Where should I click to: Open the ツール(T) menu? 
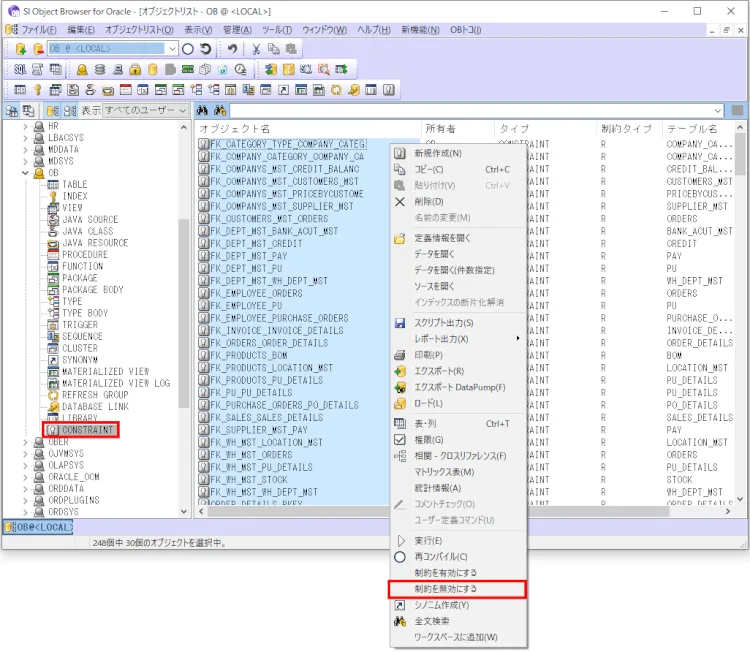pyautogui.click(x=277, y=30)
